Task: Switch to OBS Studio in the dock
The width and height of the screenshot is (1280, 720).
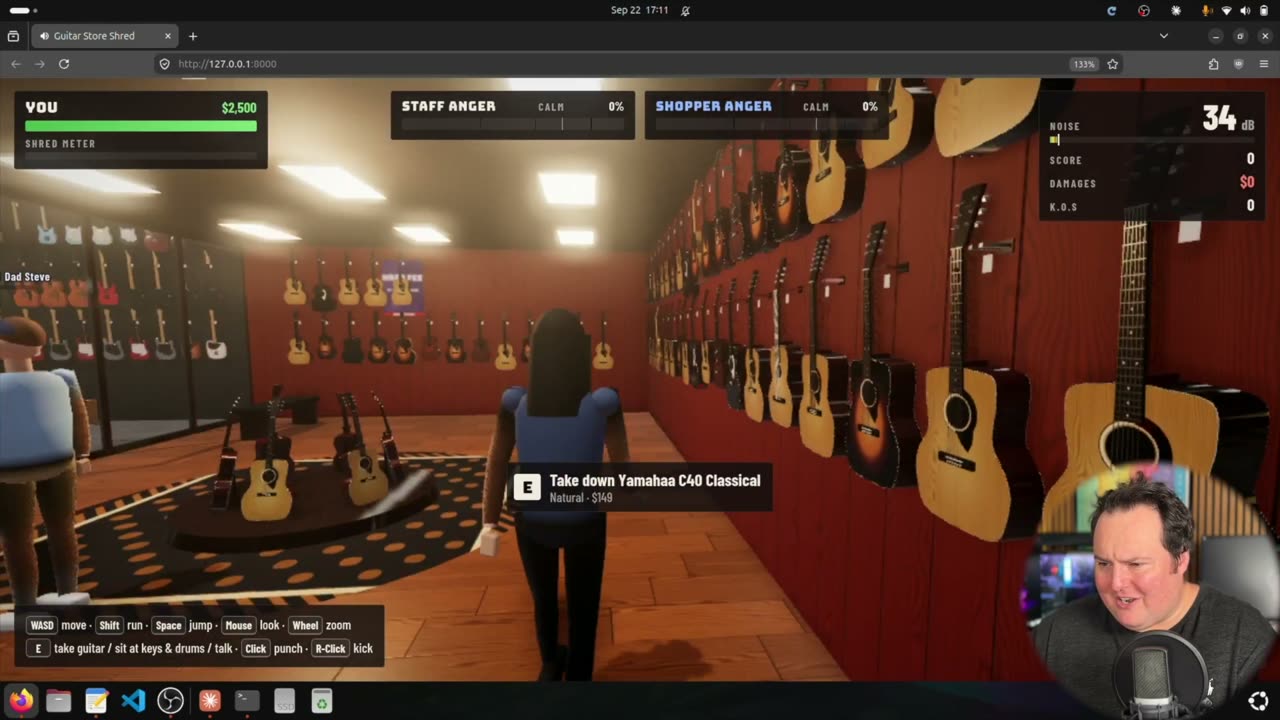Action: pos(171,701)
